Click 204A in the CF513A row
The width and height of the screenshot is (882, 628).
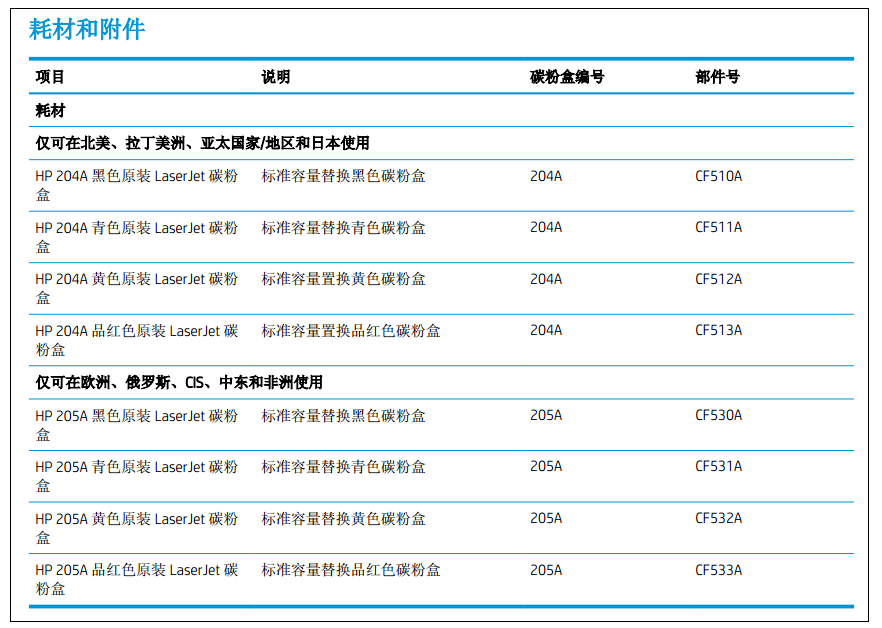click(546, 330)
